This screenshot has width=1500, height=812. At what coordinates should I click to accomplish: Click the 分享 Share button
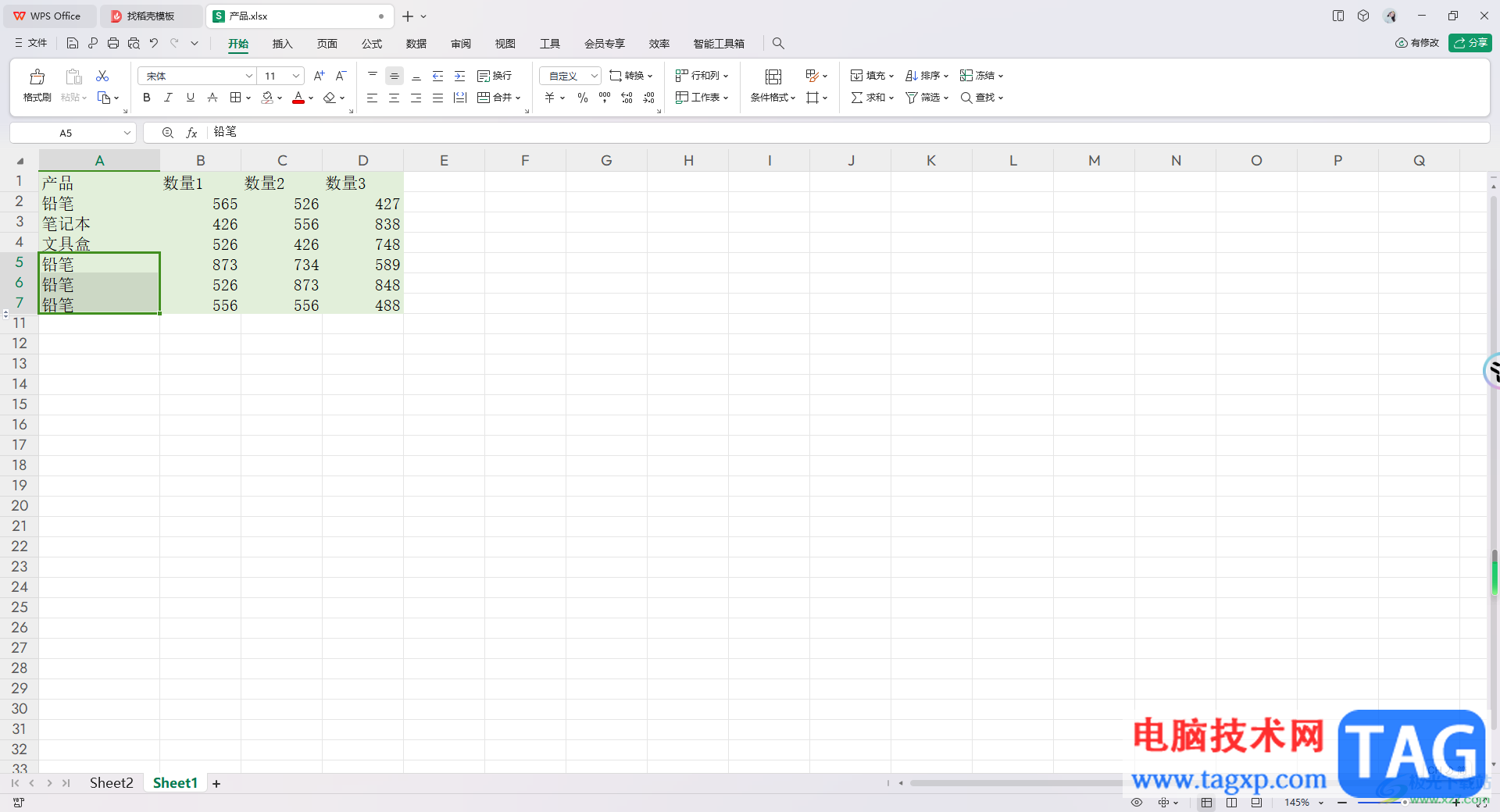coord(1470,43)
